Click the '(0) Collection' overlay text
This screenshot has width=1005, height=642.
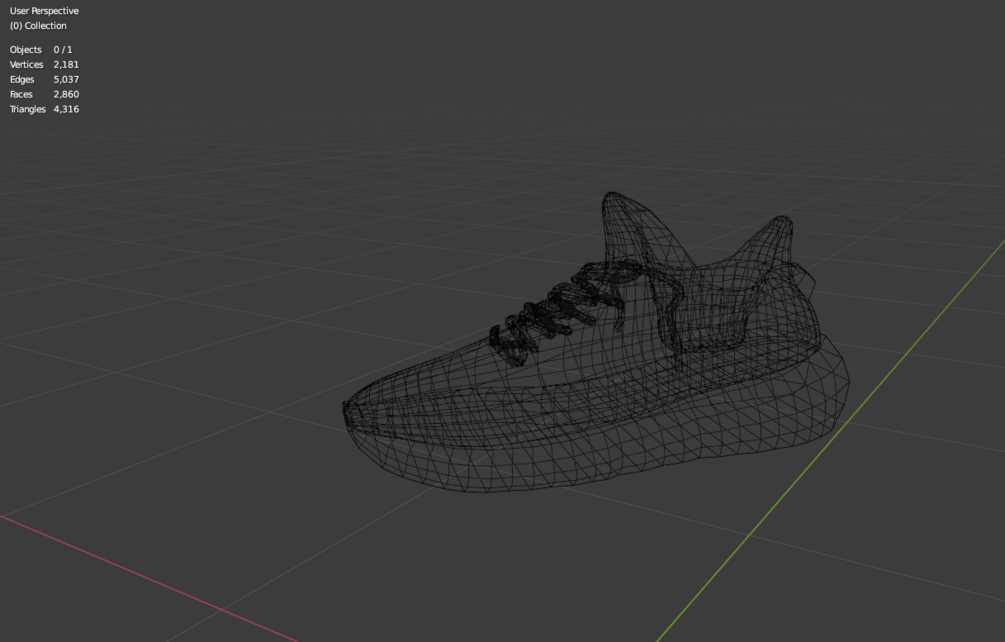pos(38,26)
